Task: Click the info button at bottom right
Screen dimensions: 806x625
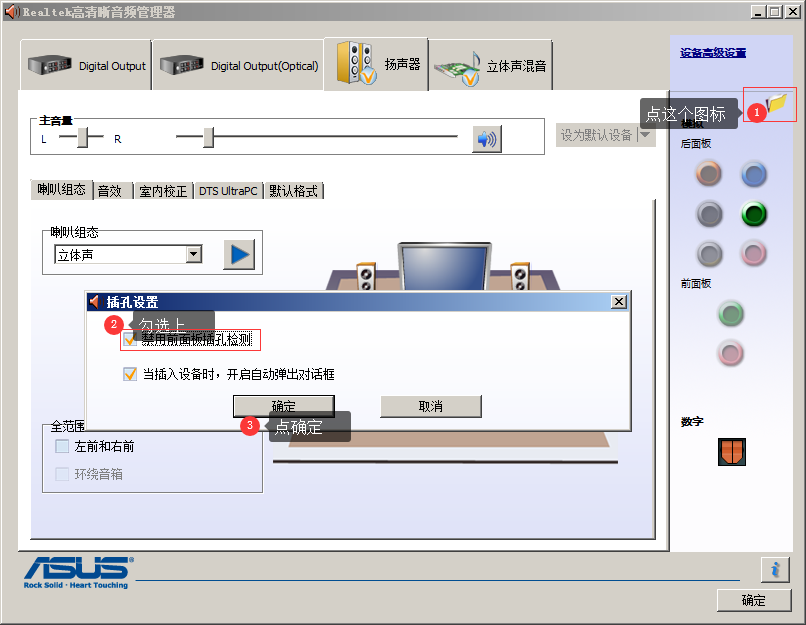Action: point(775,569)
